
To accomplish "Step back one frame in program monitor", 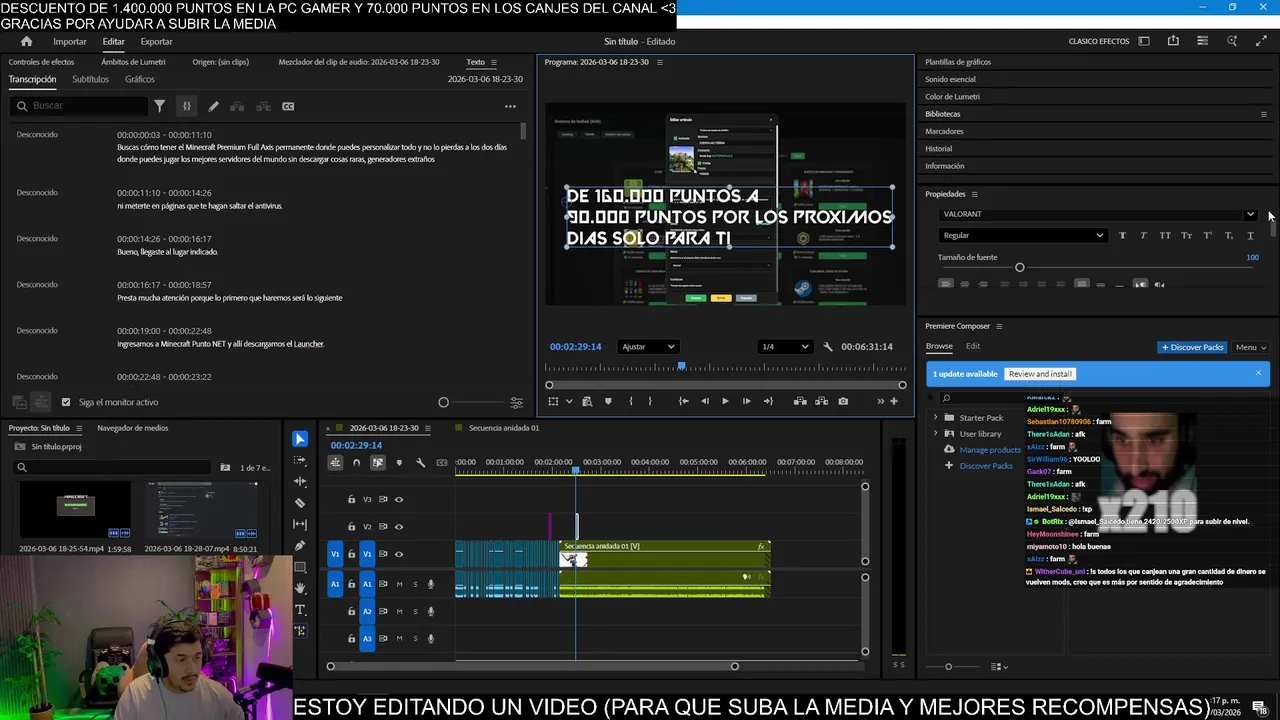I will click(x=705, y=401).
